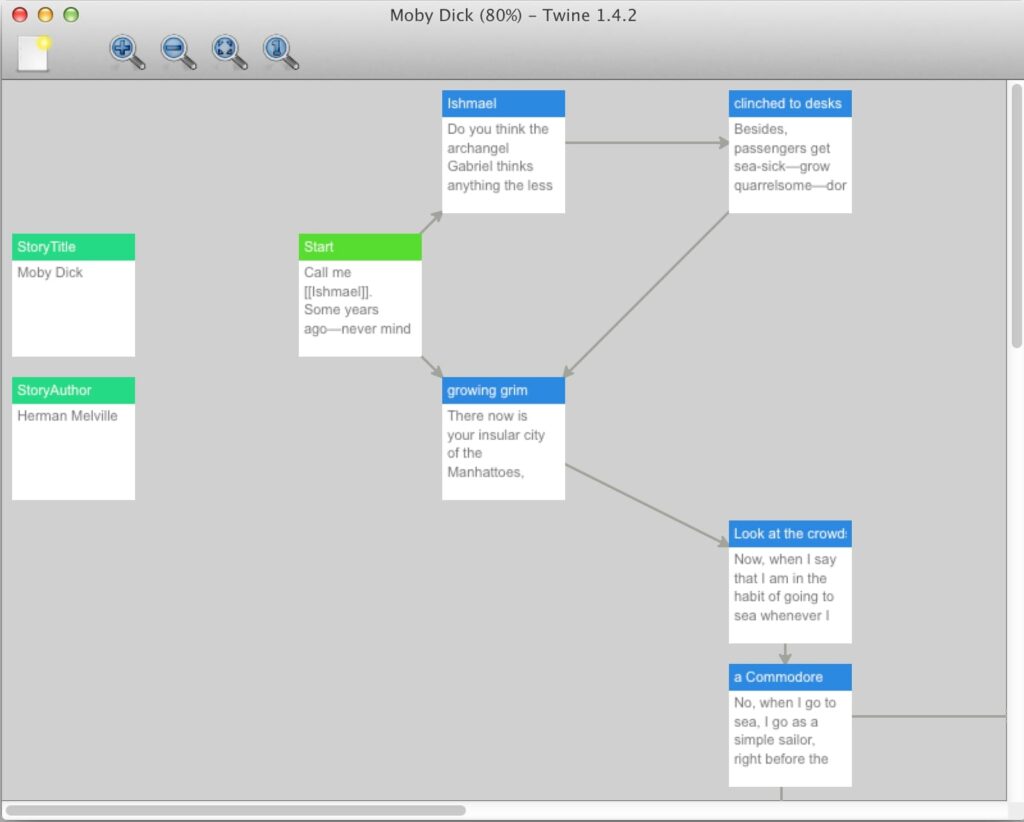Select the 'a Commodore' passage title
The height and width of the screenshot is (822, 1024).
coord(790,677)
